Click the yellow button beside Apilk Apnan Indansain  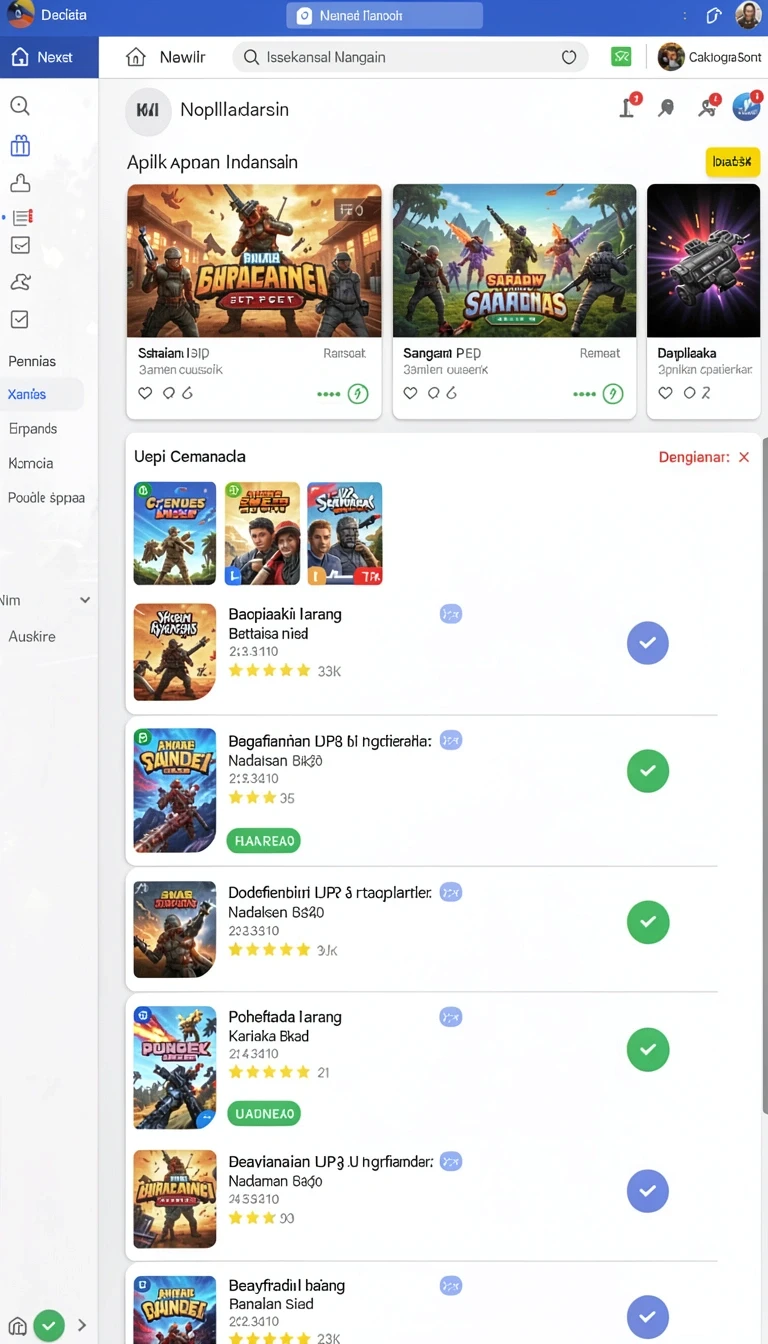(732, 162)
